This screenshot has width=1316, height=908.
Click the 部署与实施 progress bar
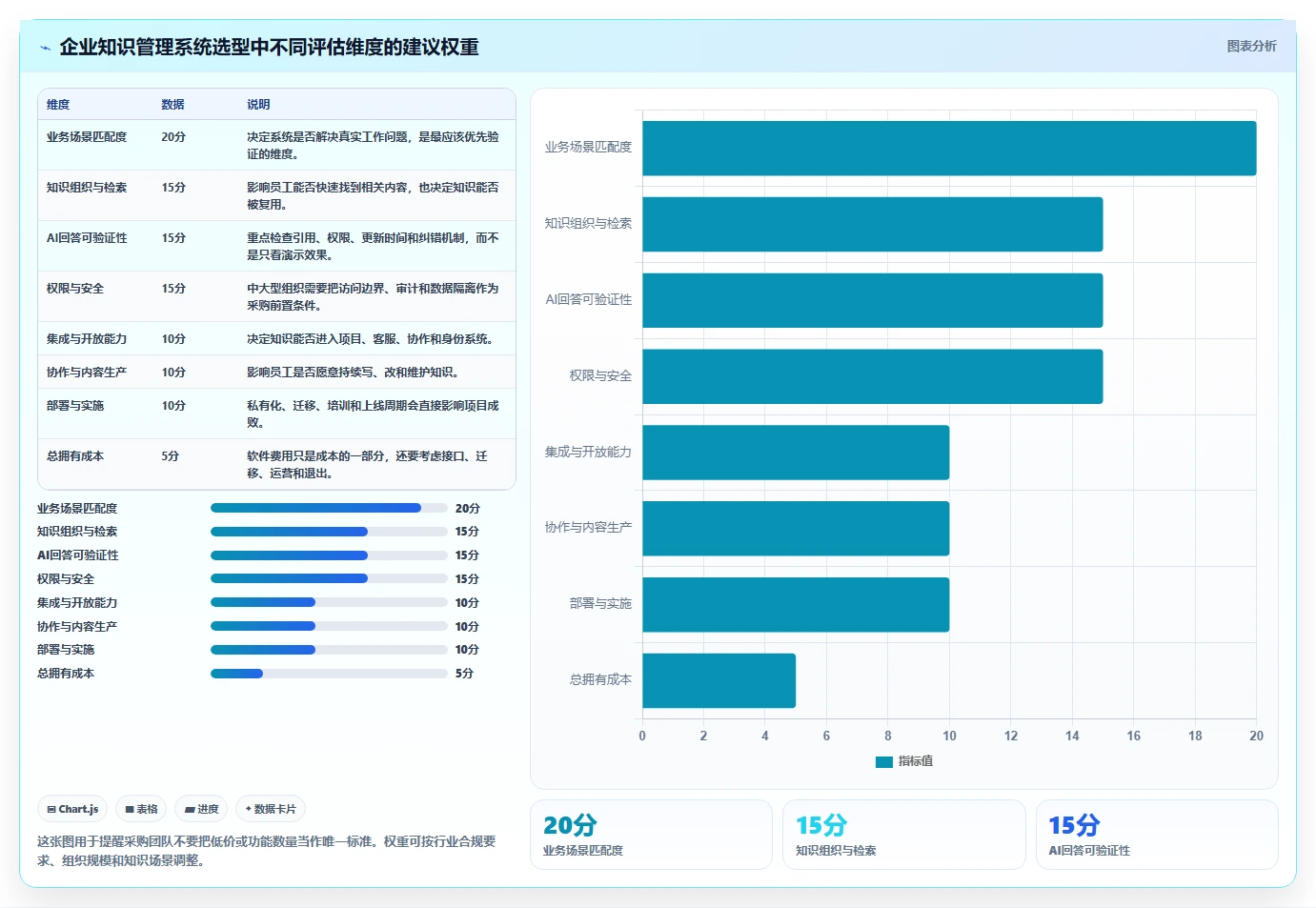pyautogui.click(x=329, y=650)
